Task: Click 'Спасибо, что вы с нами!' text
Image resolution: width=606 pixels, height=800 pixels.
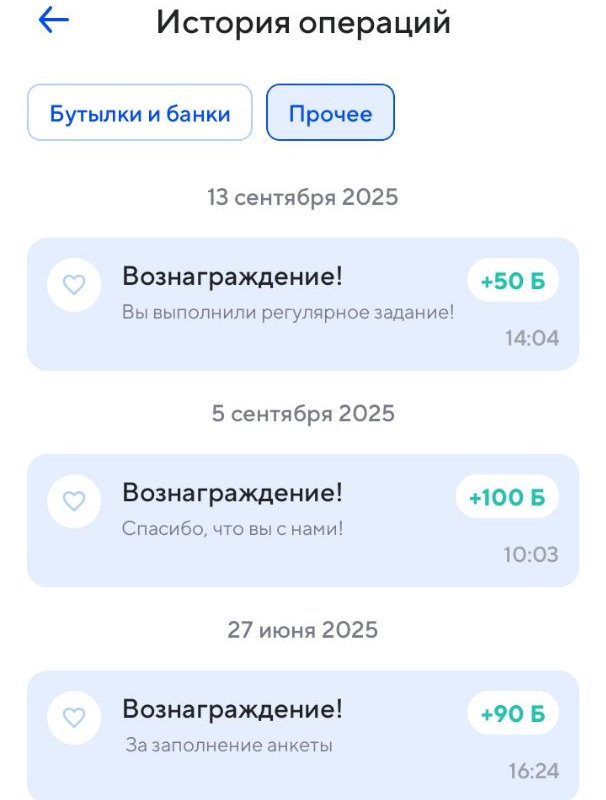Action: (x=232, y=528)
